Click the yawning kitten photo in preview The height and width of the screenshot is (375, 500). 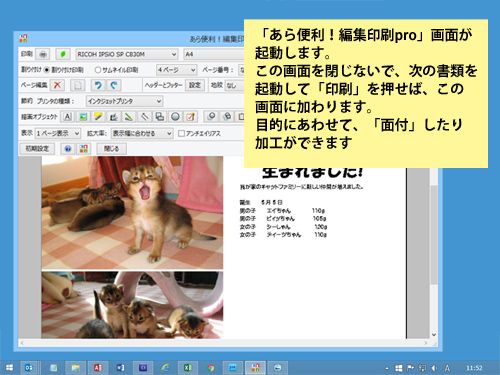point(132,212)
